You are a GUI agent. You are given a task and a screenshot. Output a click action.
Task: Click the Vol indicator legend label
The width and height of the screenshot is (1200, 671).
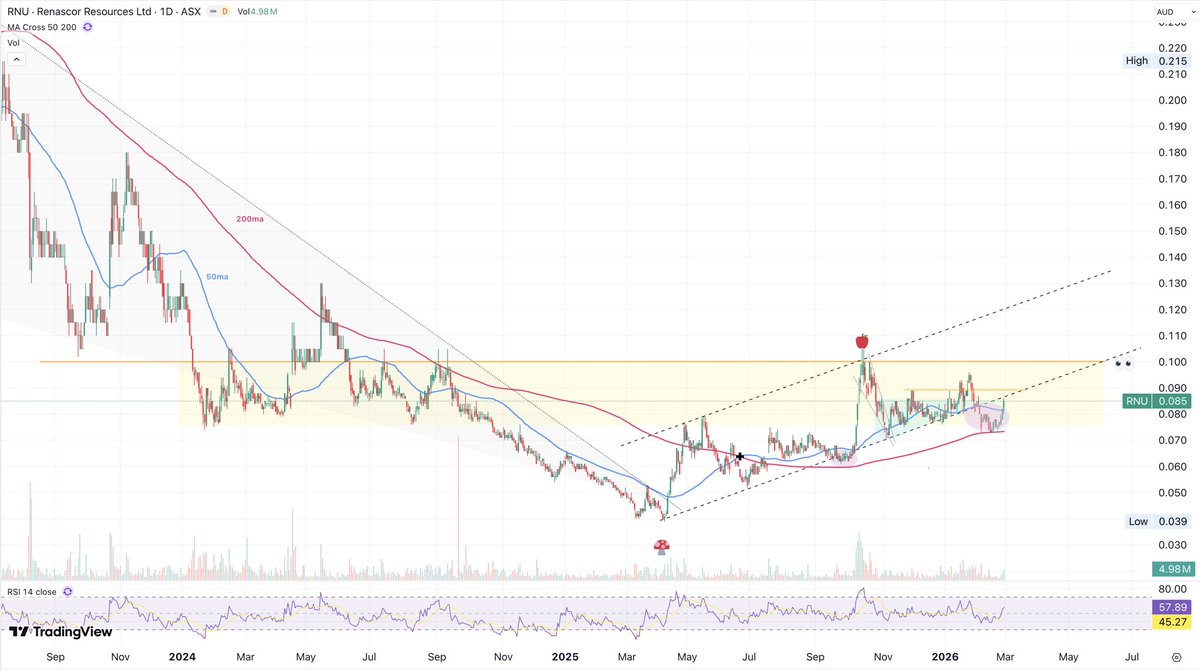click(14, 43)
